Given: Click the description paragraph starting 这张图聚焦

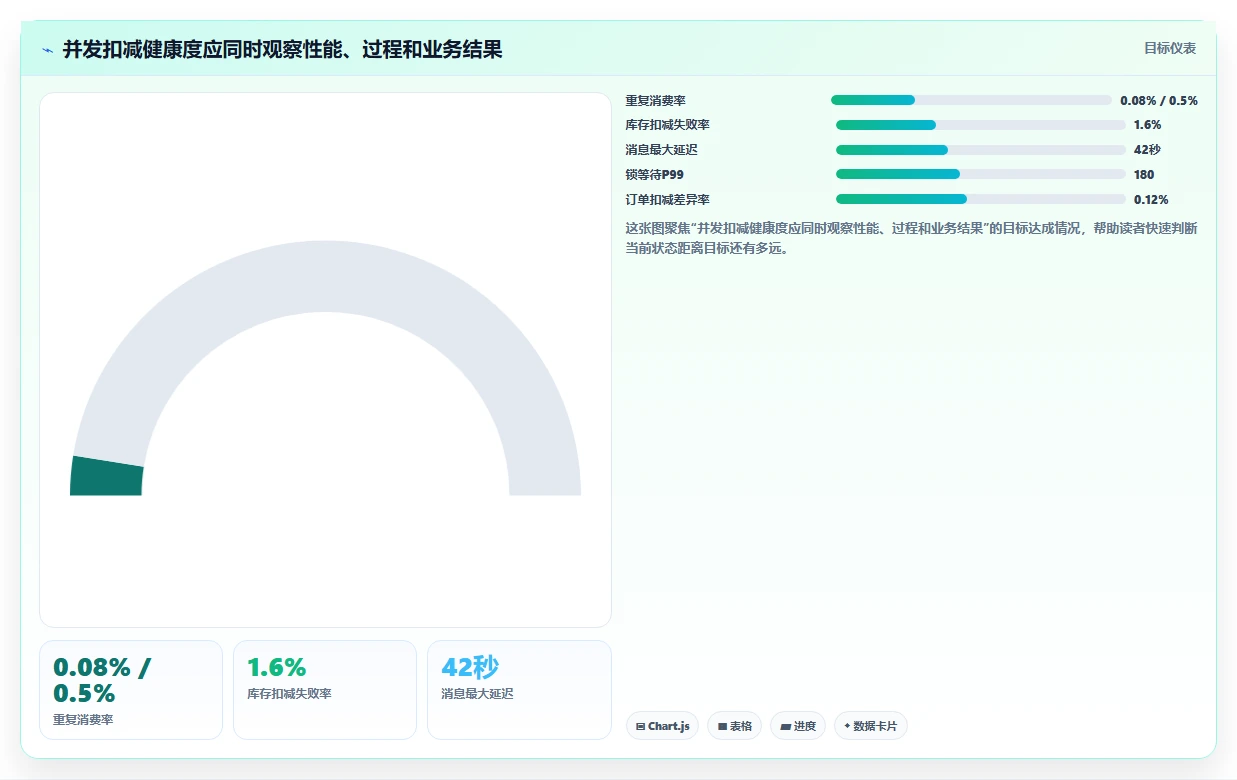Looking at the screenshot, I should pos(911,238).
